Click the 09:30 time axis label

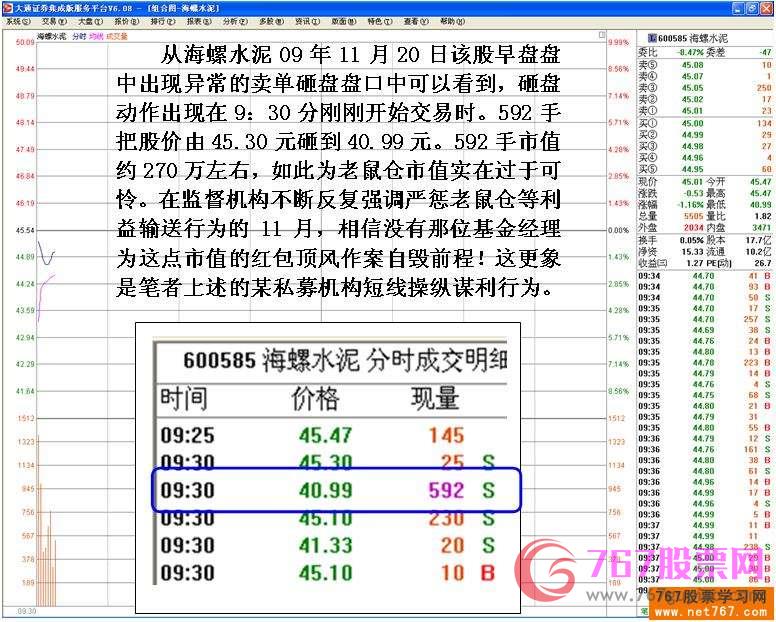[27, 612]
